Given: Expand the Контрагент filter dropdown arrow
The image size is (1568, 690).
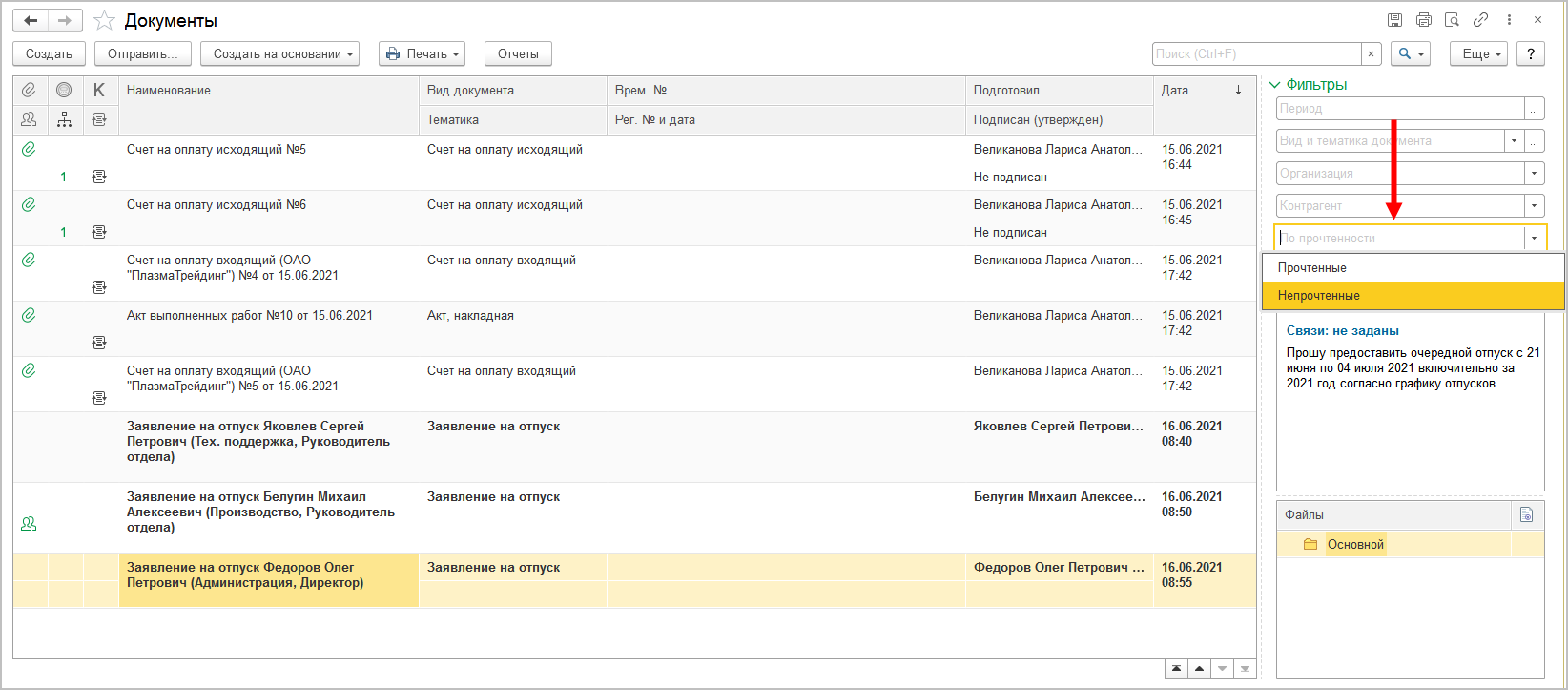Looking at the screenshot, I should 1534,206.
